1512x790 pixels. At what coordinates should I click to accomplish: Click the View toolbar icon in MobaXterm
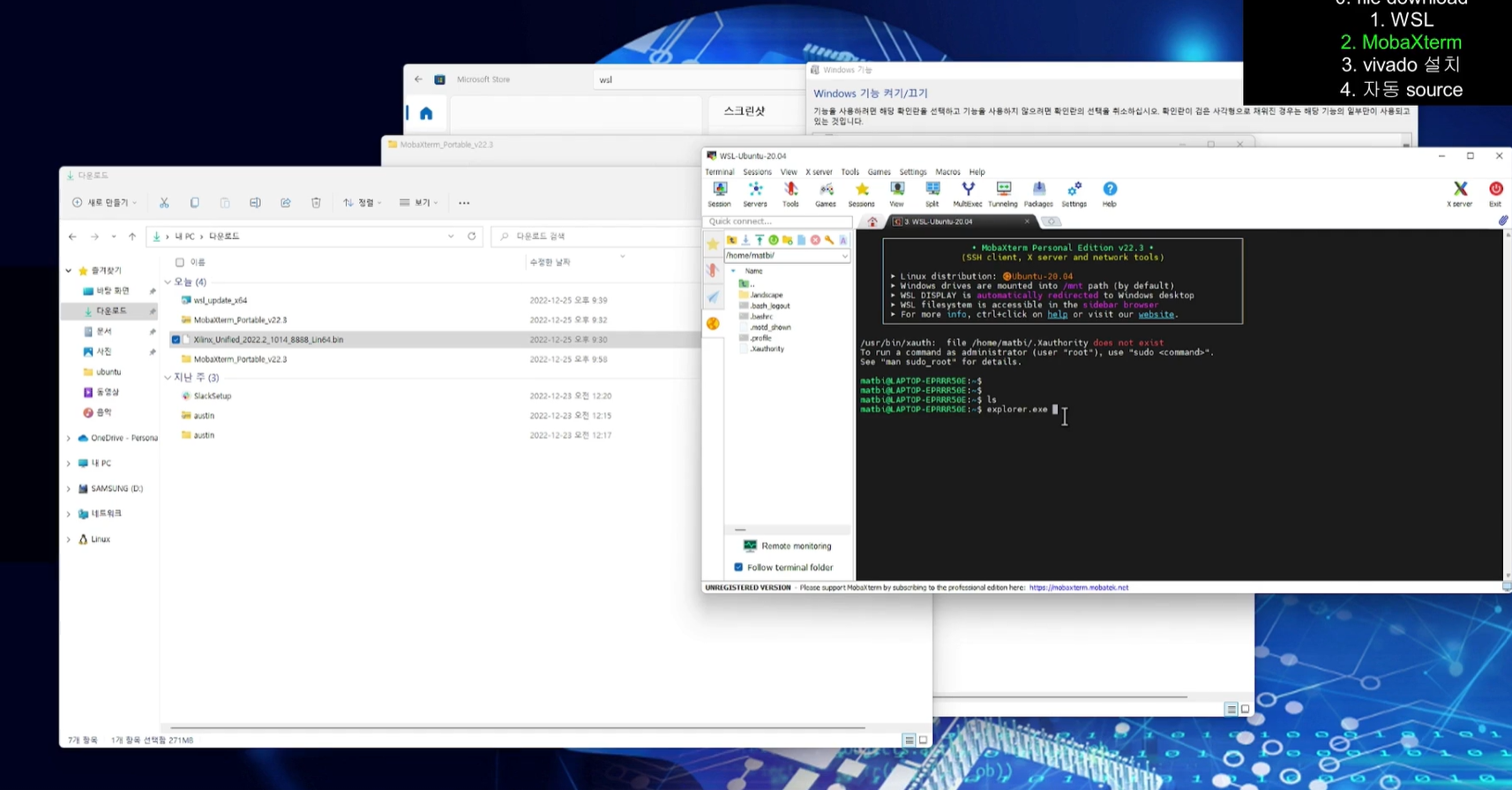coord(897,193)
